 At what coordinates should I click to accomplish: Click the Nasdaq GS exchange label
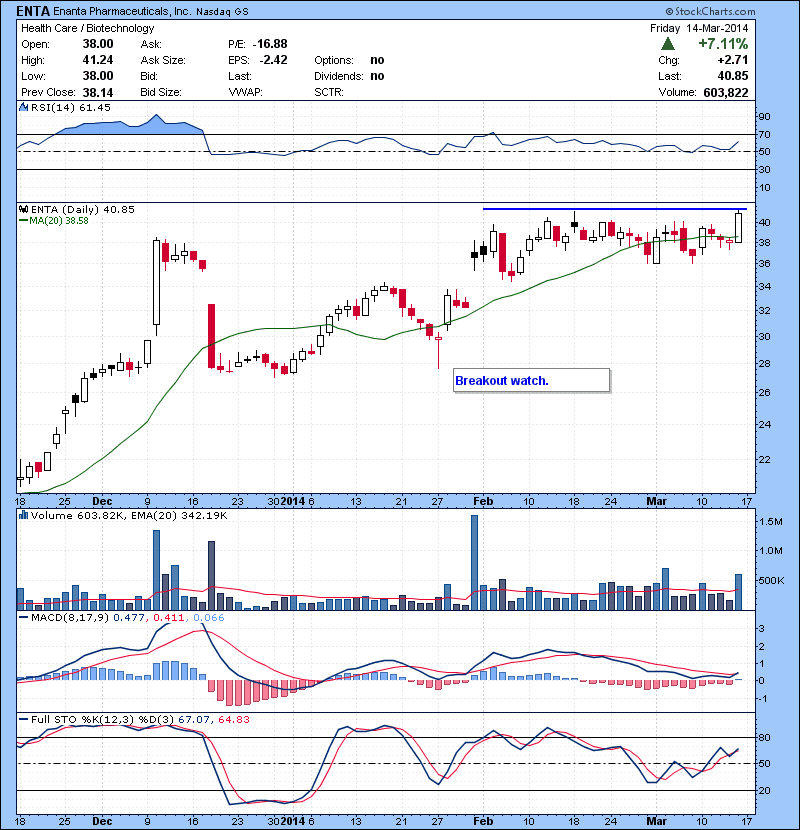coord(222,12)
